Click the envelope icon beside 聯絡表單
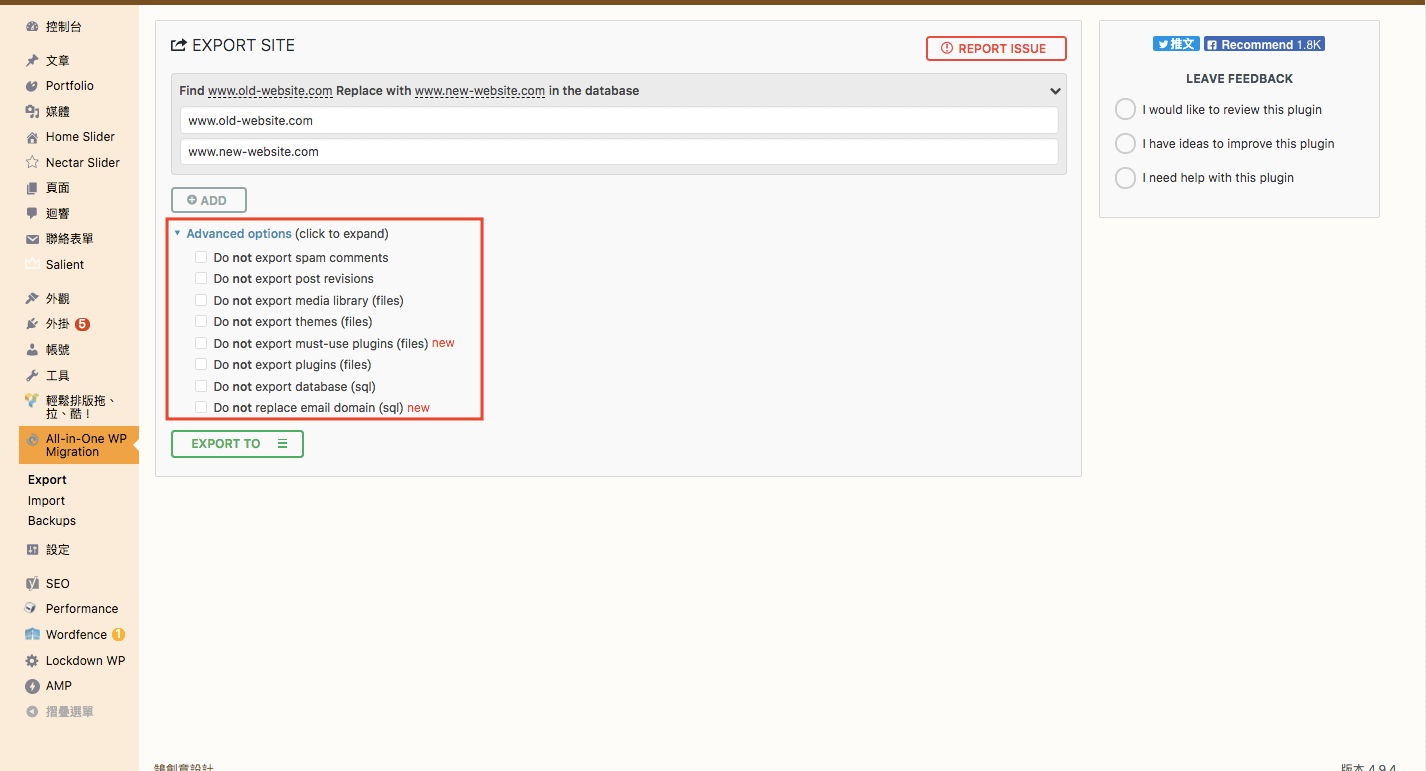The width and height of the screenshot is (1426, 771). pyautogui.click(x=32, y=239)
